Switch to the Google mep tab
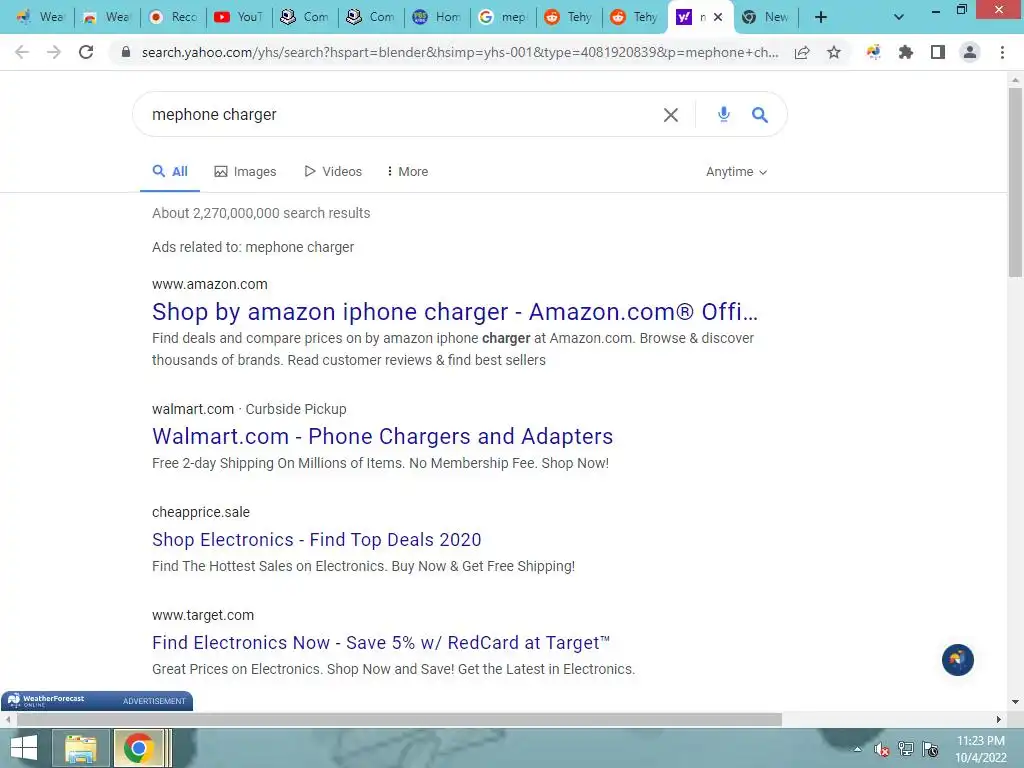This screenshot has height=768, width=1024. [x=502, y=17]
